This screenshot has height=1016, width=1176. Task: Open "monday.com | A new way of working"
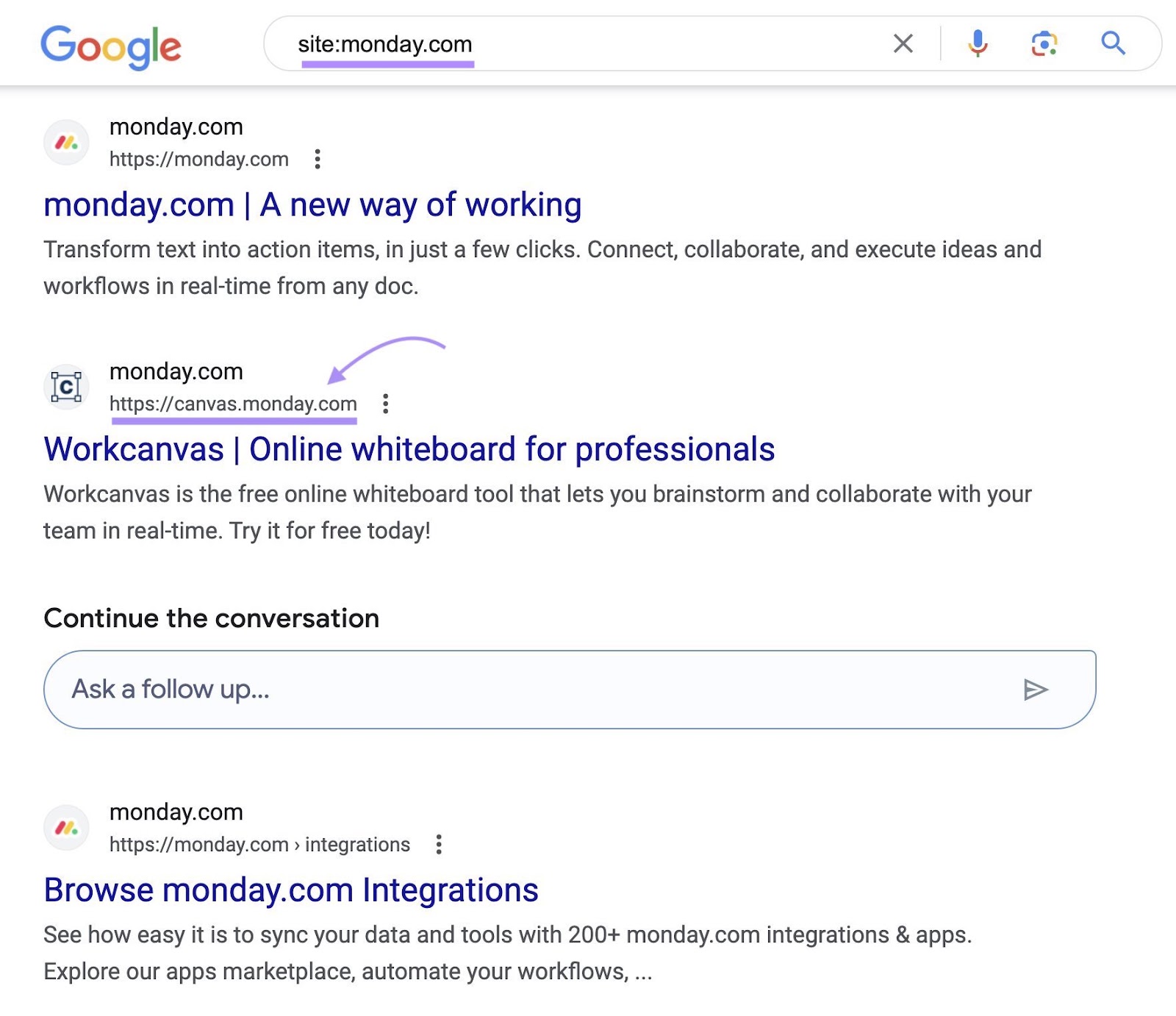click(x=312, y=204)
